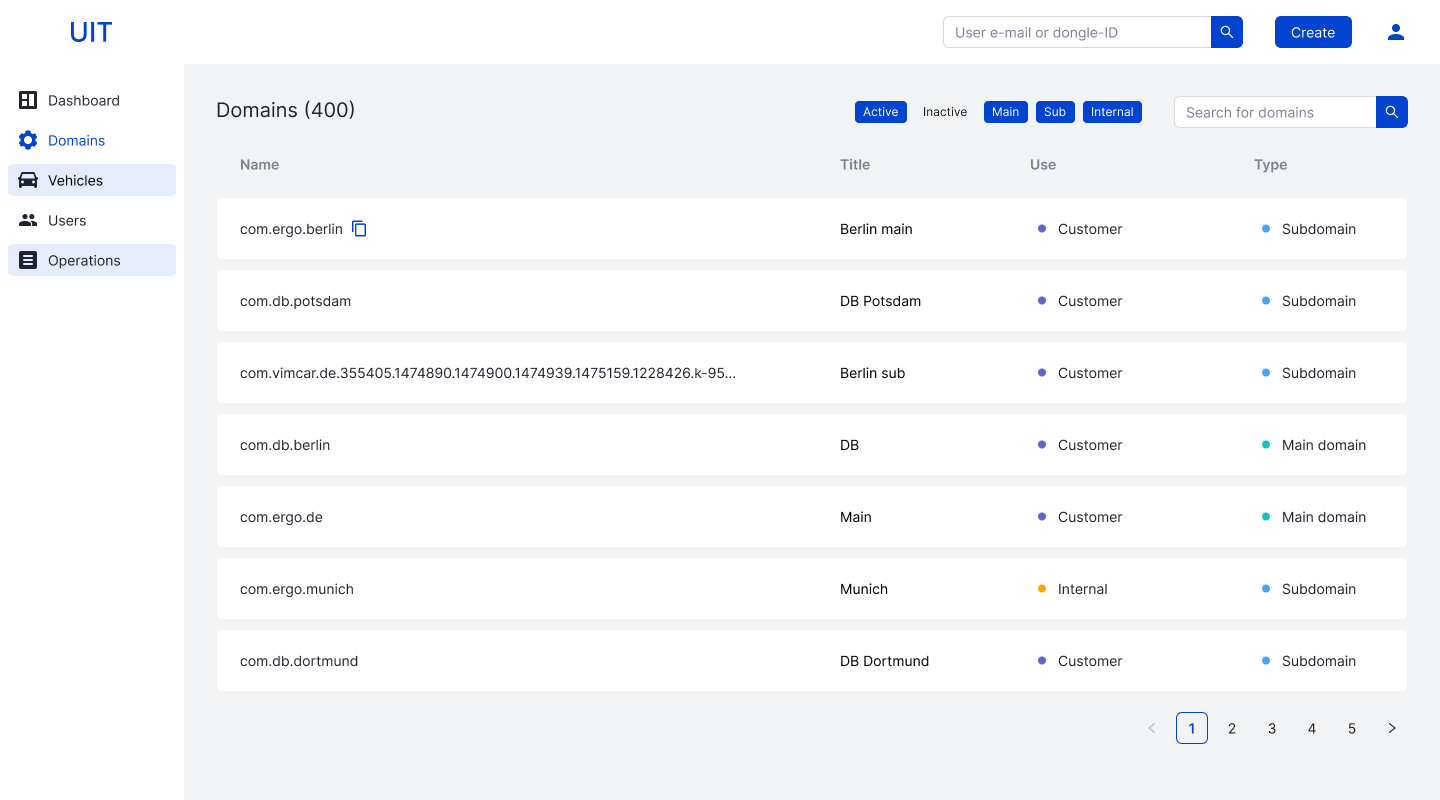This screenshot has width=1440, height=800.
Task: Toggle the Active filter chip
Action: click(x=880, y=112)
